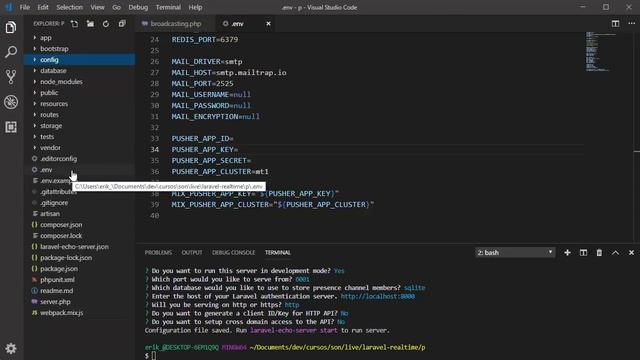Maximize the panel with the up chevron

point(615,253)
